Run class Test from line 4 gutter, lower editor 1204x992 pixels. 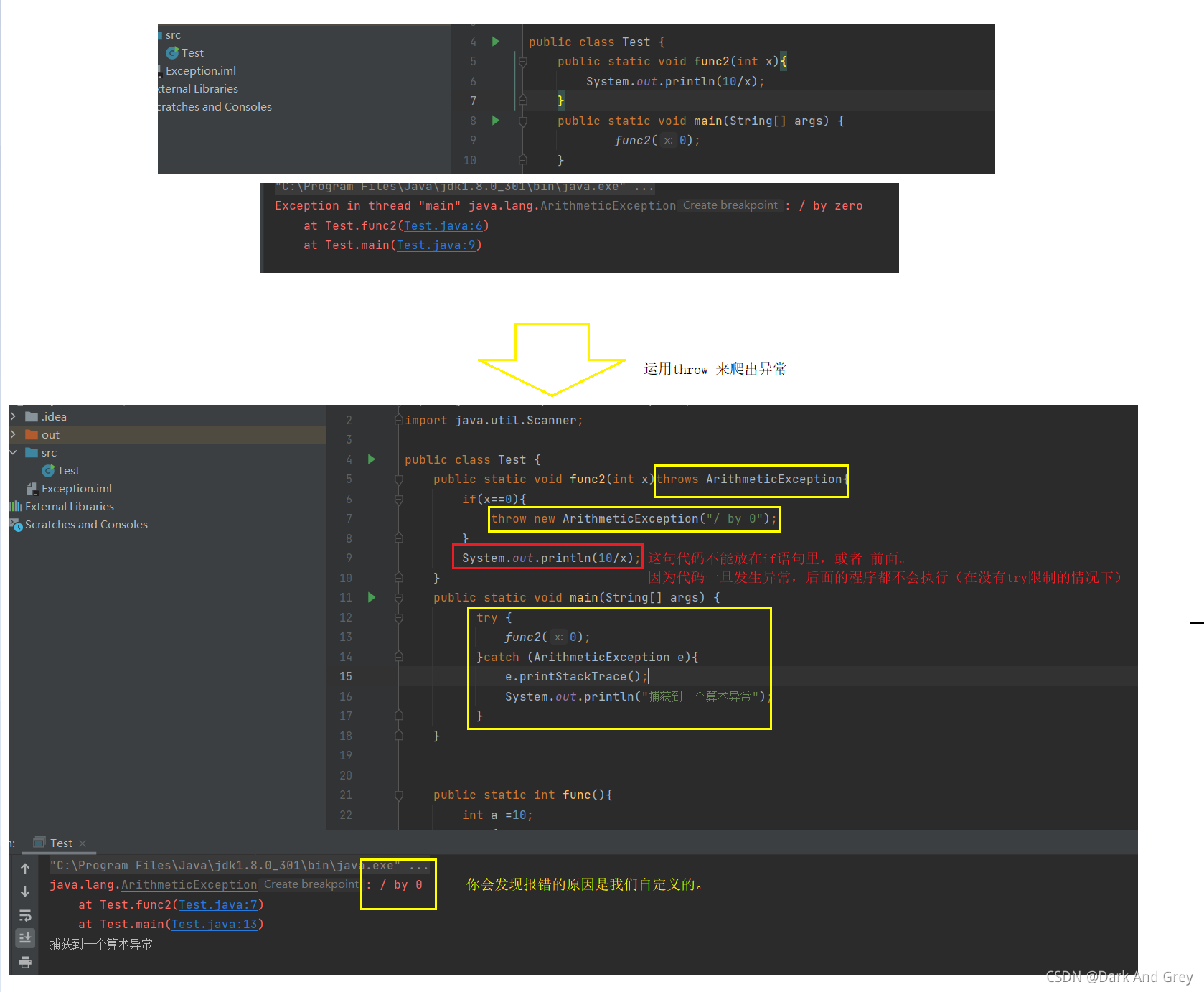coord(372,459)
